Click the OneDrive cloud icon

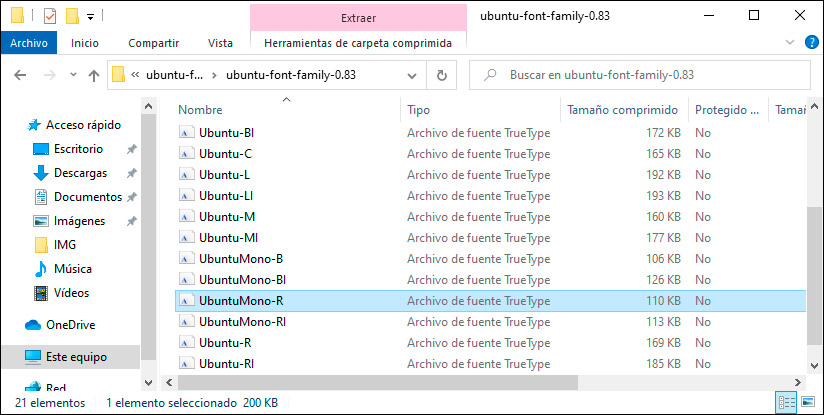pyautogui.click(x=33, y=325)
